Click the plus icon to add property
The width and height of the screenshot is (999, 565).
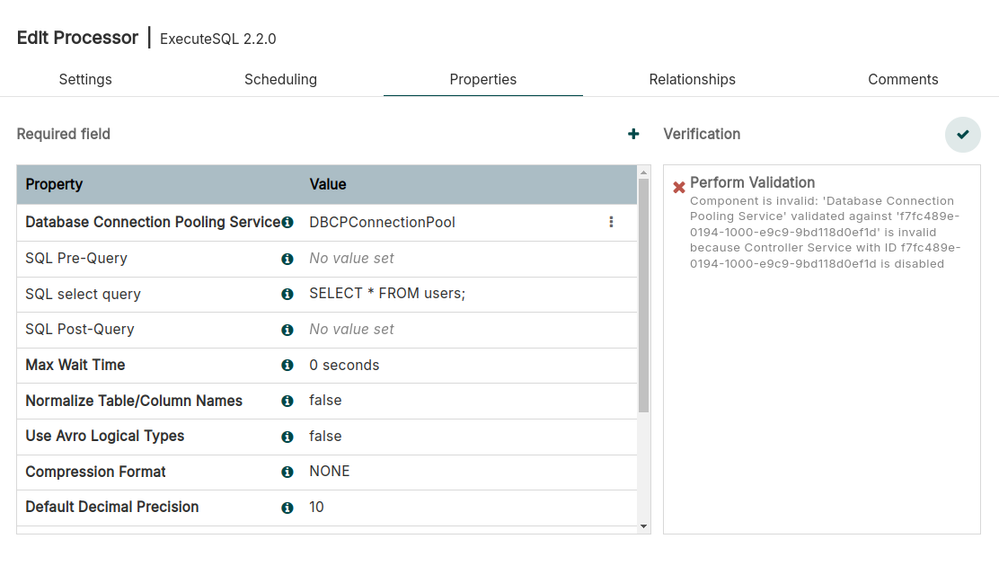coord(633,134)
